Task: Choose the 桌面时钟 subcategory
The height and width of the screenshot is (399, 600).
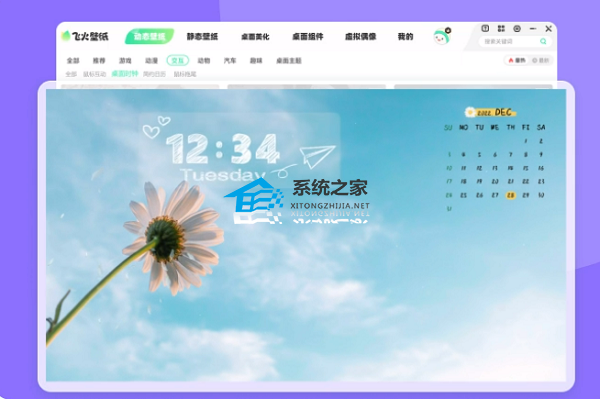Action: point(125,73)
